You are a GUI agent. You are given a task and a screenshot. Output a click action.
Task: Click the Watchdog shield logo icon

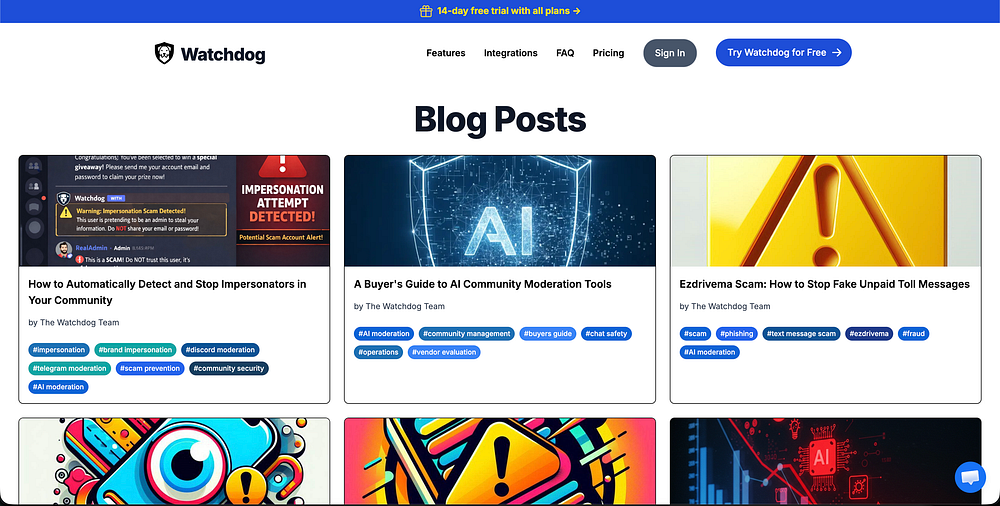(164, 53)
